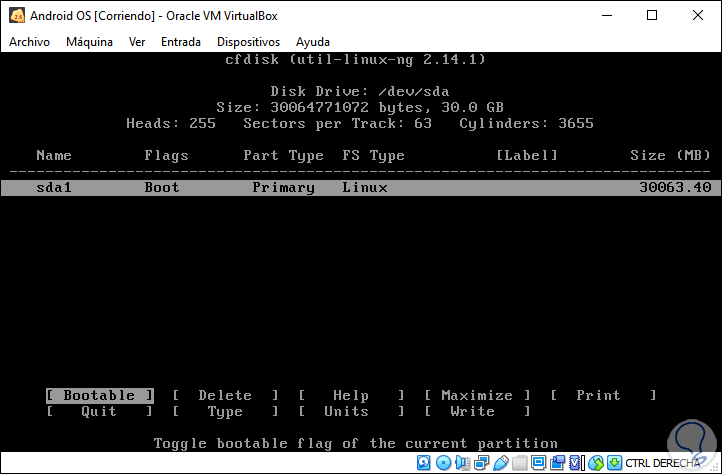This screenshot has height=474, width=722.
Task: Select the Units option in cfdisk
Action: pyautogui.click(x=351, y=411)
